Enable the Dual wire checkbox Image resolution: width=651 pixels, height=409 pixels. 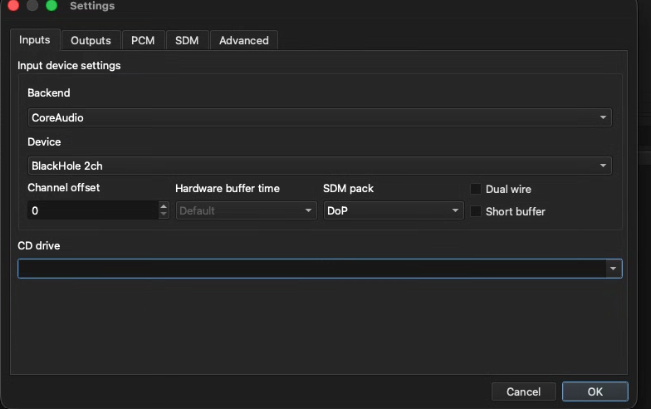[x=476, y=189]
